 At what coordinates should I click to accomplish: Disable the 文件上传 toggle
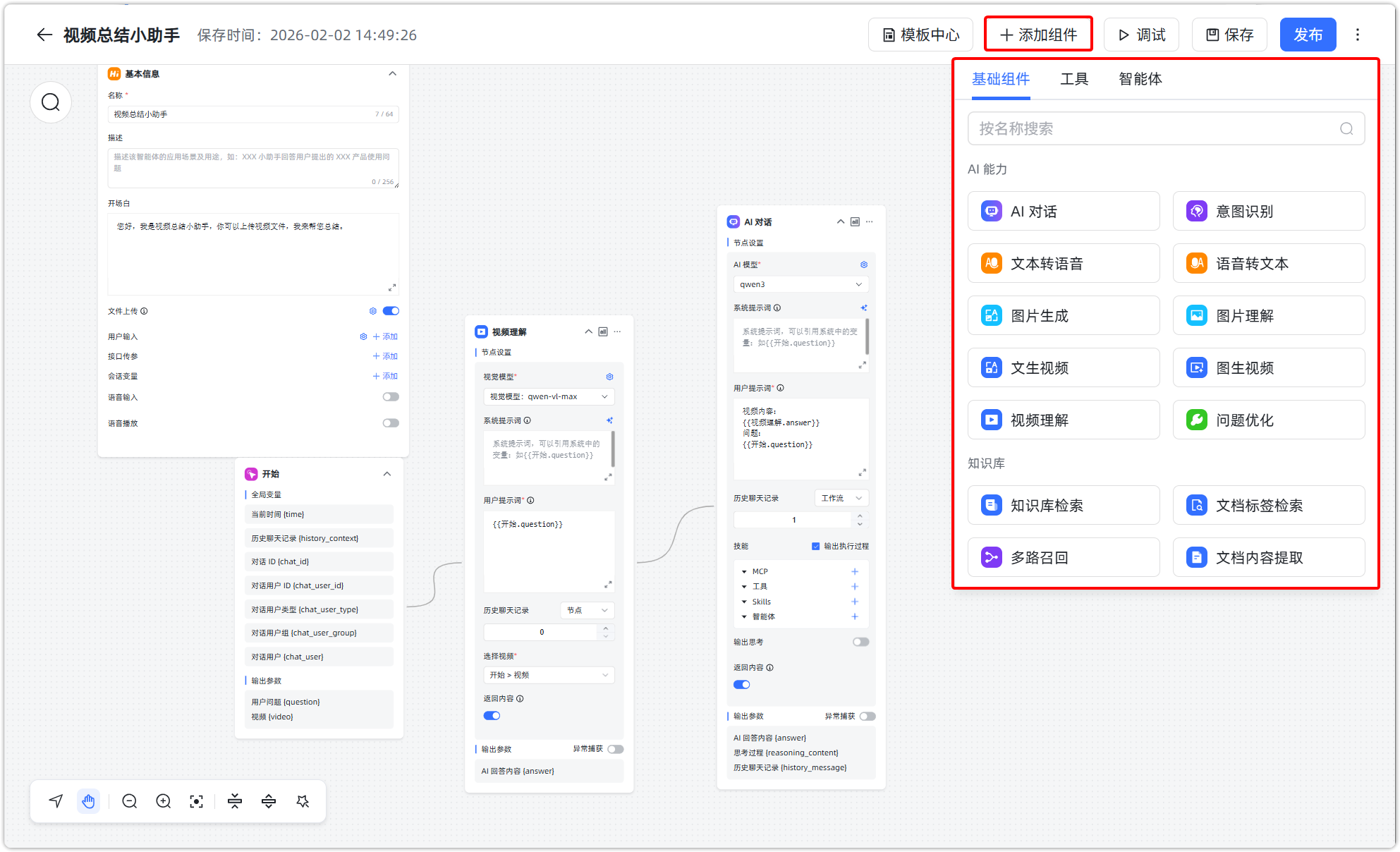point(391,311)
